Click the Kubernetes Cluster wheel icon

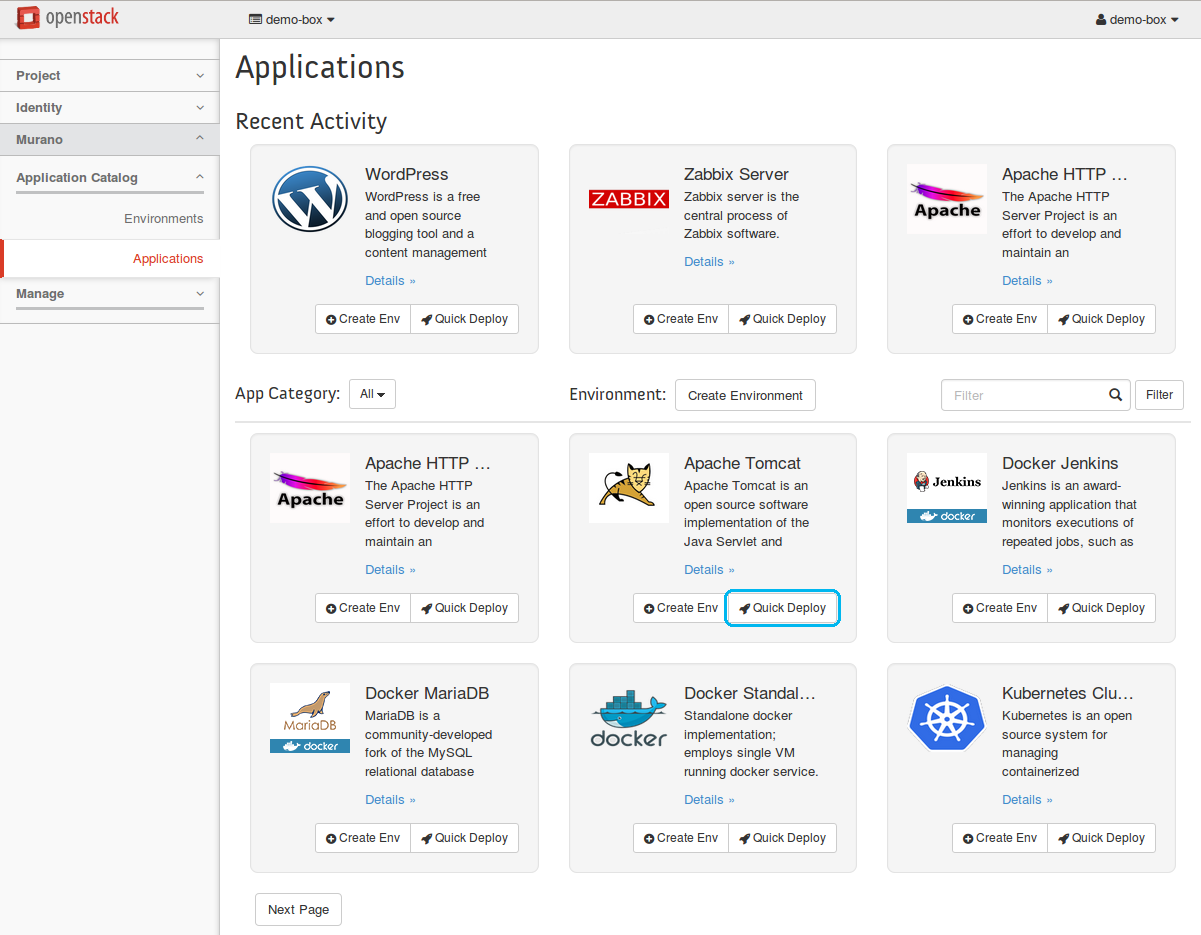coord(946,718)
